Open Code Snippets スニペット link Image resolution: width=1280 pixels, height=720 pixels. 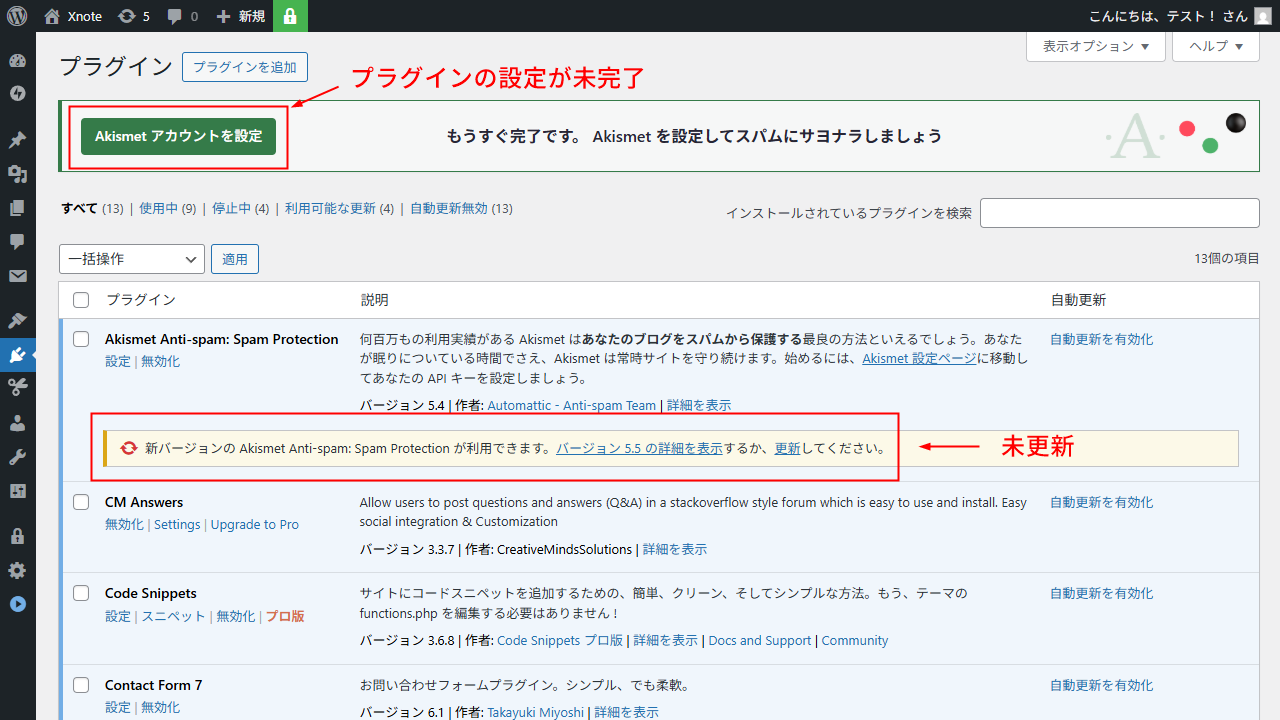[x=173, y=616]
